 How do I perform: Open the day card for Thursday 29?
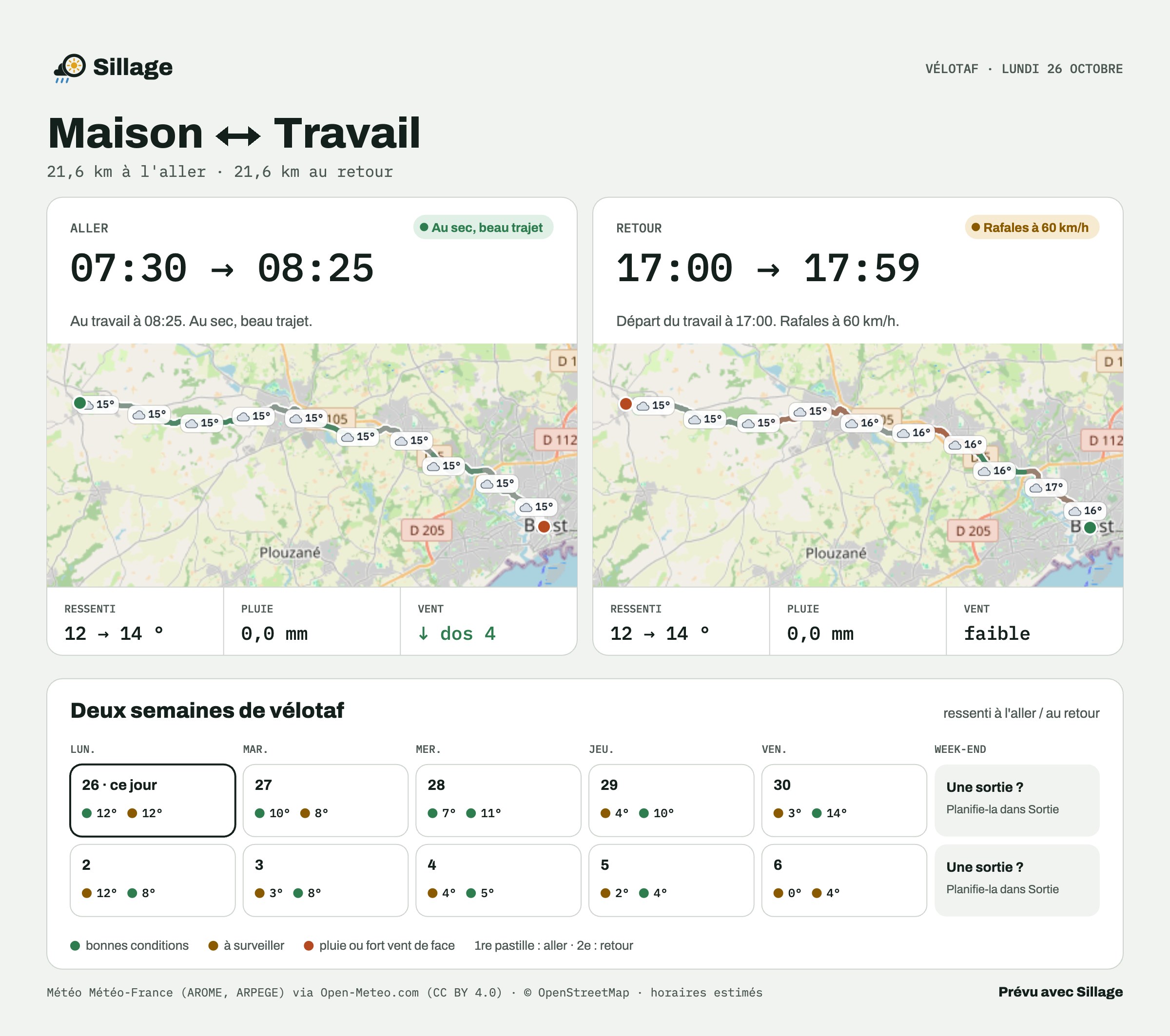(671, 800)
